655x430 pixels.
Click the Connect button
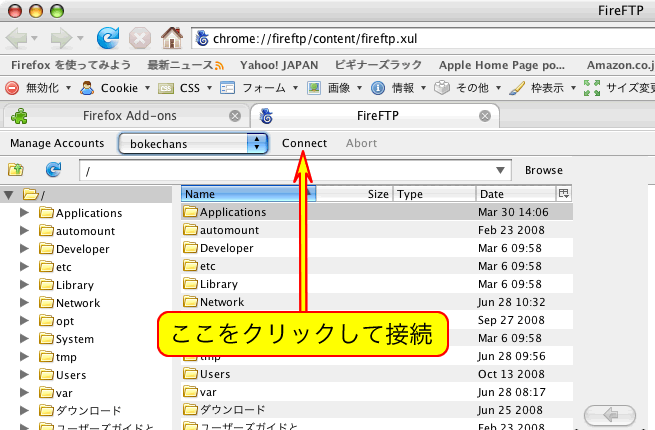[305, 143]
